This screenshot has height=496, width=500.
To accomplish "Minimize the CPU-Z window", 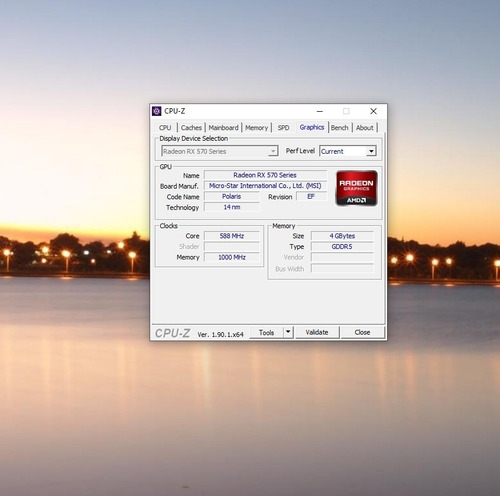I will point(320,111).
